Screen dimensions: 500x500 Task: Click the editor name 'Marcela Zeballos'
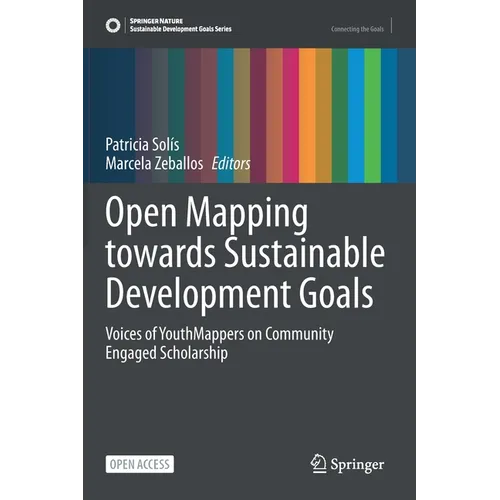[154, 163]
